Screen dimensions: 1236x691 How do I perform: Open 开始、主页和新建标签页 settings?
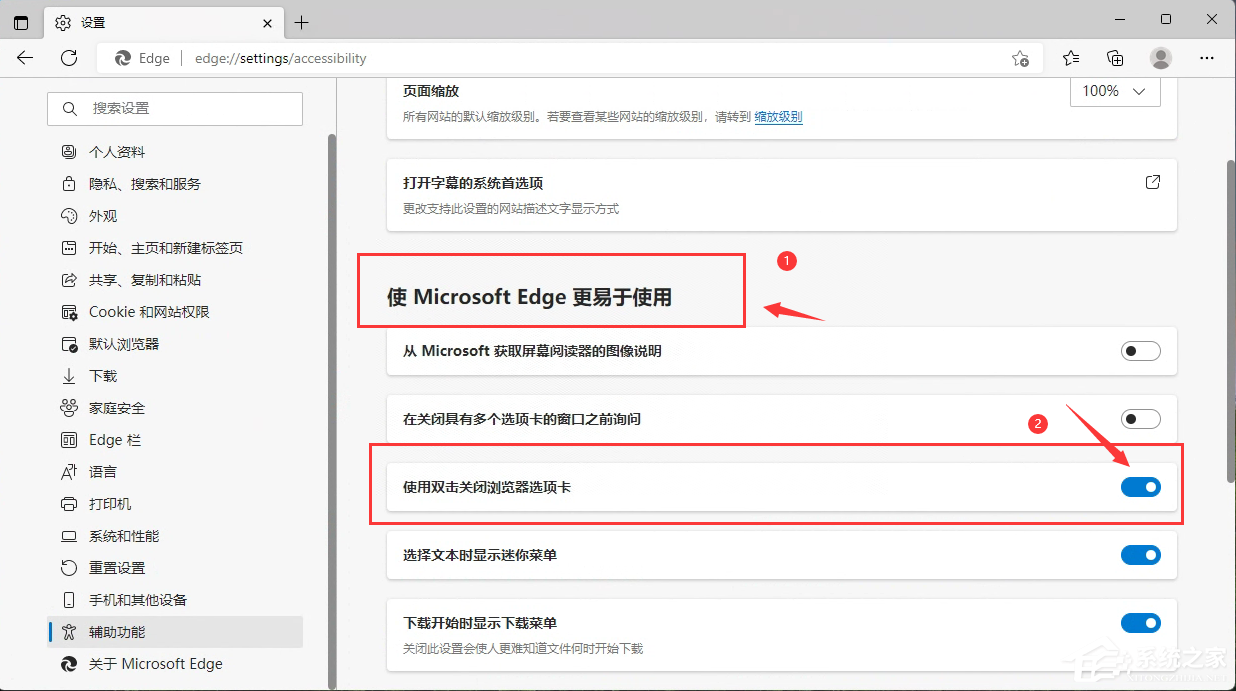(175, 248)
